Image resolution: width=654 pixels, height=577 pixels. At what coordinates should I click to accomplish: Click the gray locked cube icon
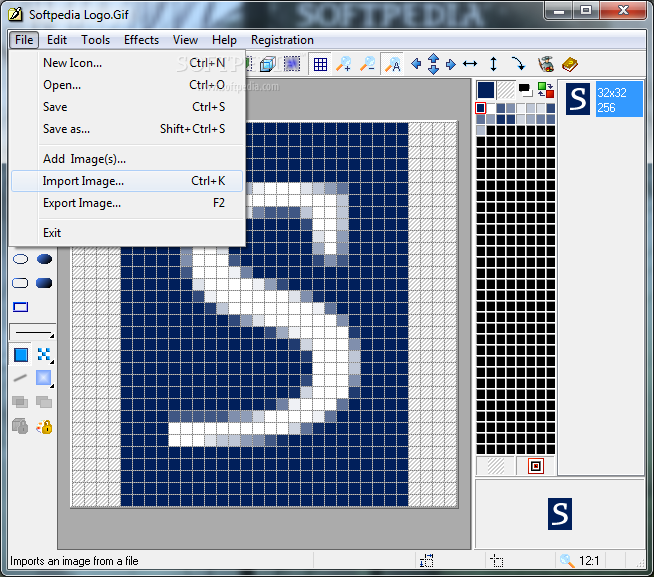[20, 426]
